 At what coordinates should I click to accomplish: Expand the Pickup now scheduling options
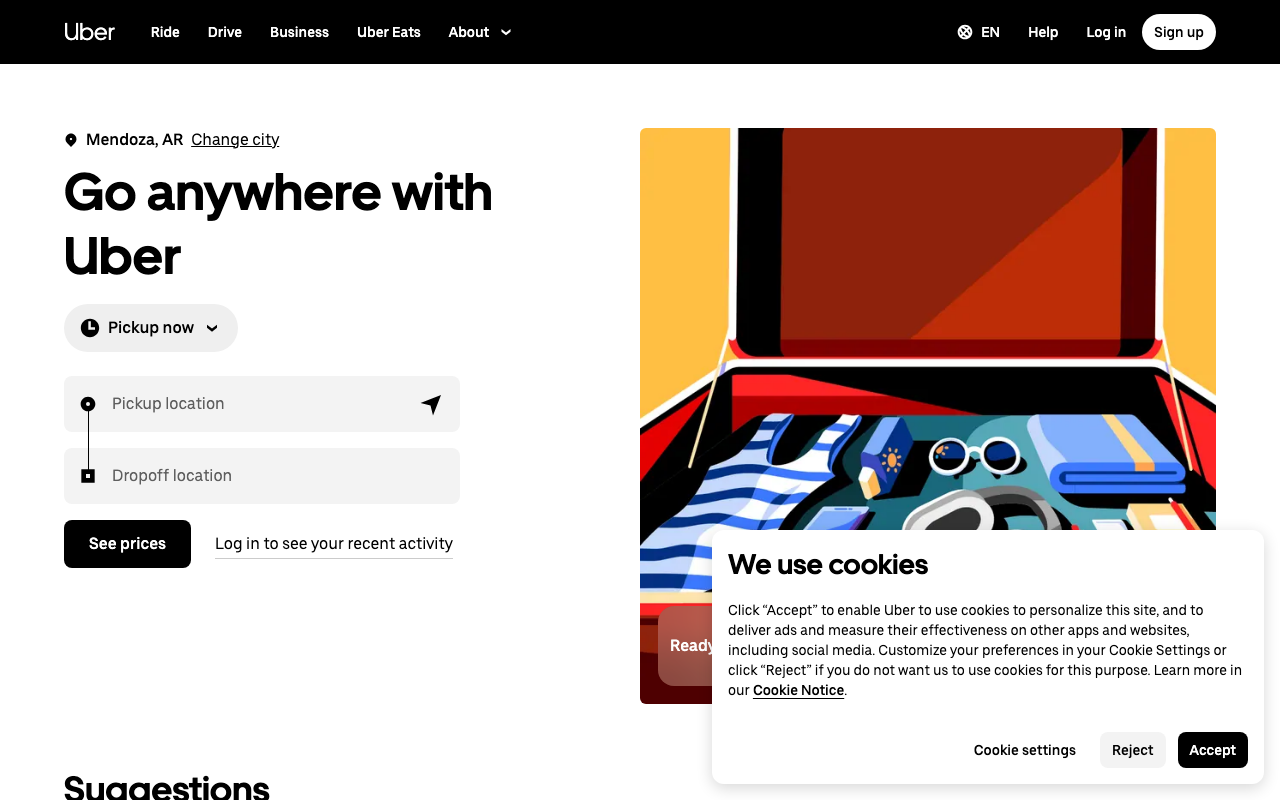coord(151,327)
